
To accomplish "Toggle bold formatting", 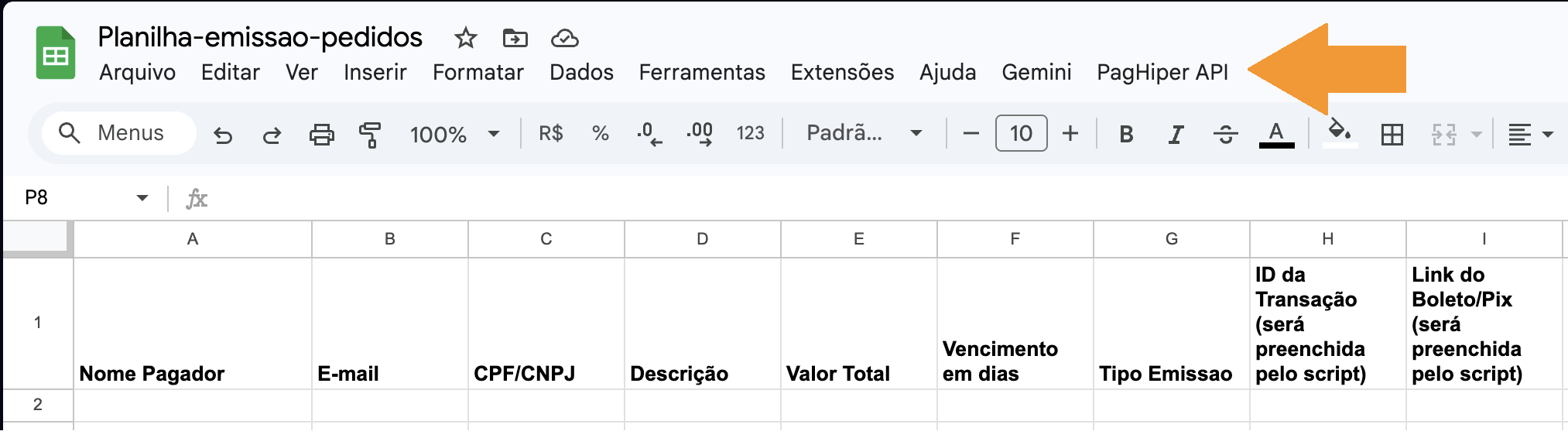I will click(x=1126, y=135).
